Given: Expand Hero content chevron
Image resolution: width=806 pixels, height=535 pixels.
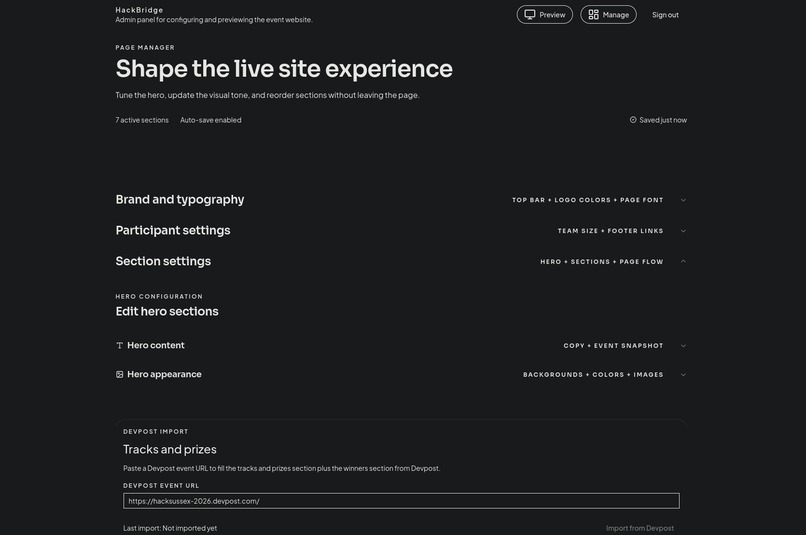Looking at the screenshot, I should 683,346.
